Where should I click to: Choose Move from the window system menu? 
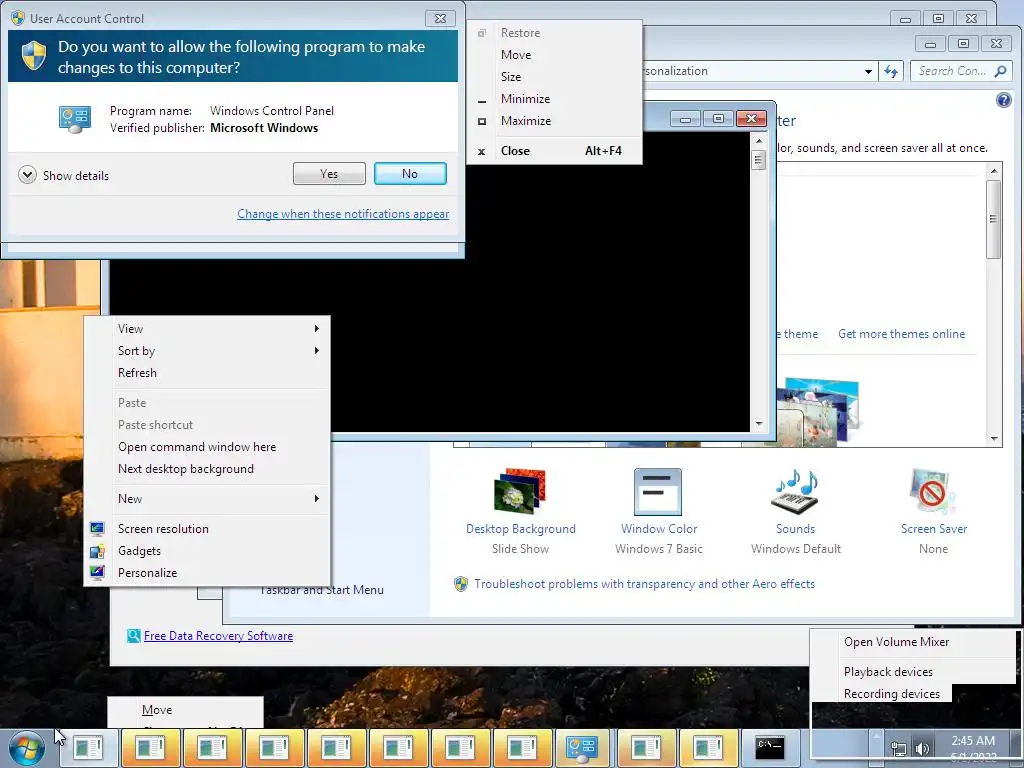tap(554, 55)
